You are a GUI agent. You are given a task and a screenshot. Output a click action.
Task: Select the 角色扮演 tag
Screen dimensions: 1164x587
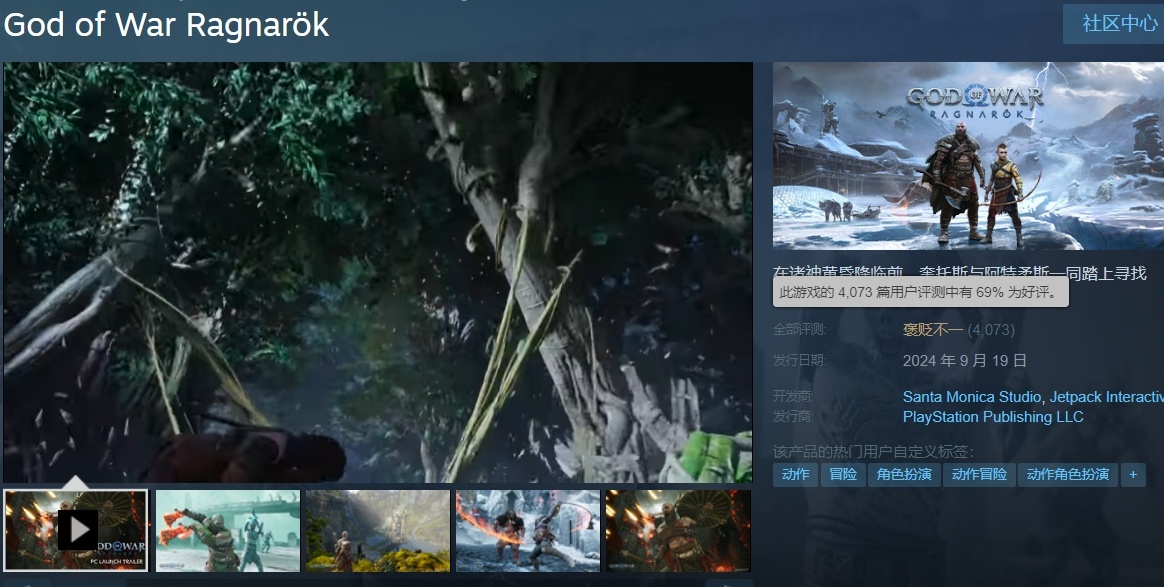point(904,474)
